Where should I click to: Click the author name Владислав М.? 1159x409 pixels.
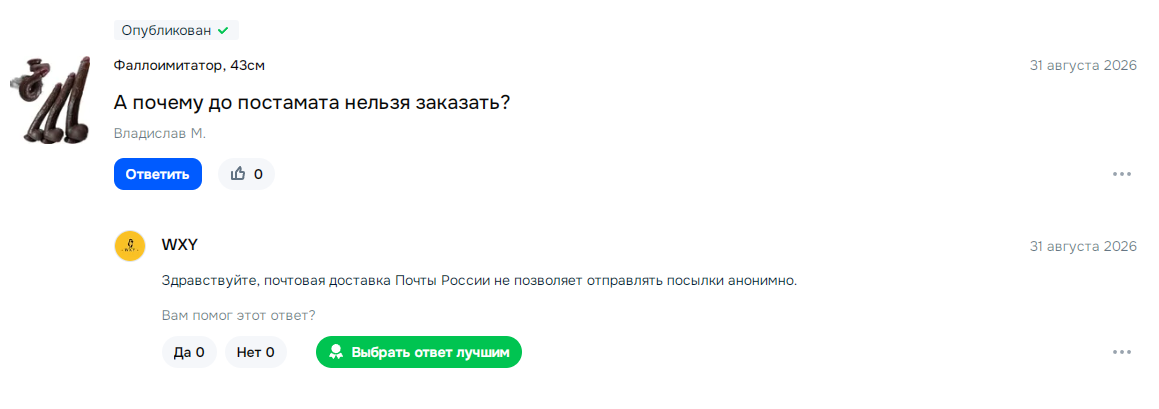tap(160, 134)
